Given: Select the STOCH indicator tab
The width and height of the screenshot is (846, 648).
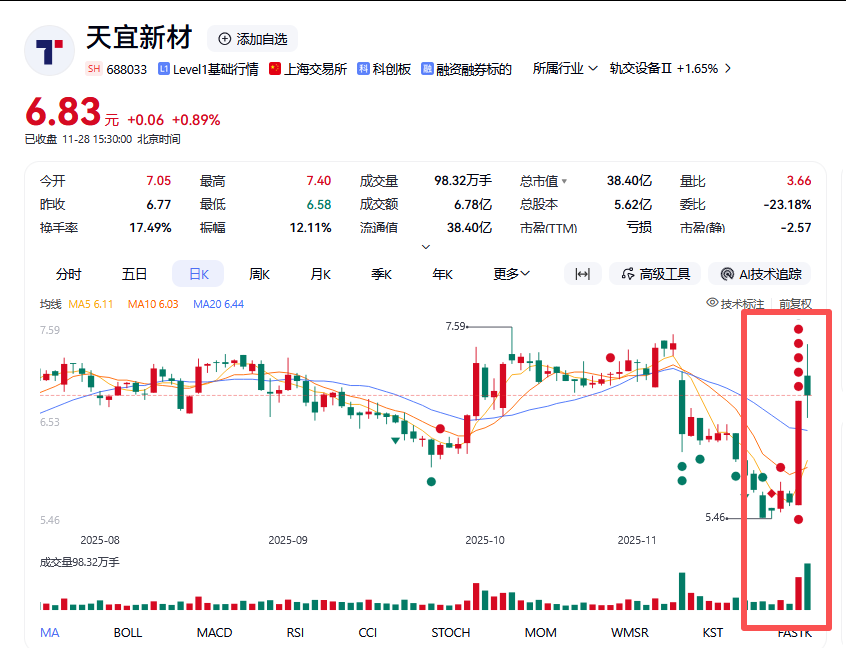Looking at the screenshot, I should (451, 632).
